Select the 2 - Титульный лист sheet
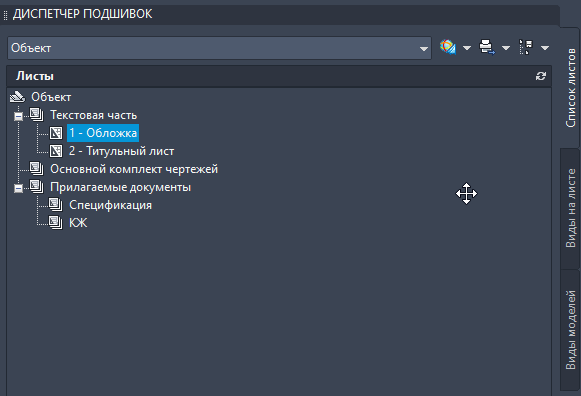Viewport: 581px width, 396px height. tap(121, 151)
